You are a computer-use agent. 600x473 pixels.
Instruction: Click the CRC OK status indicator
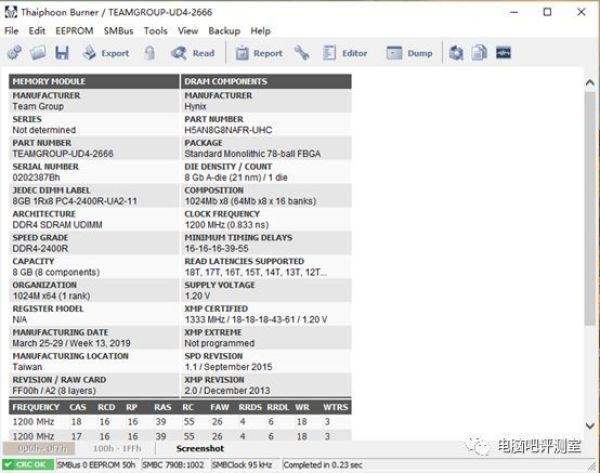coord(28,465)
